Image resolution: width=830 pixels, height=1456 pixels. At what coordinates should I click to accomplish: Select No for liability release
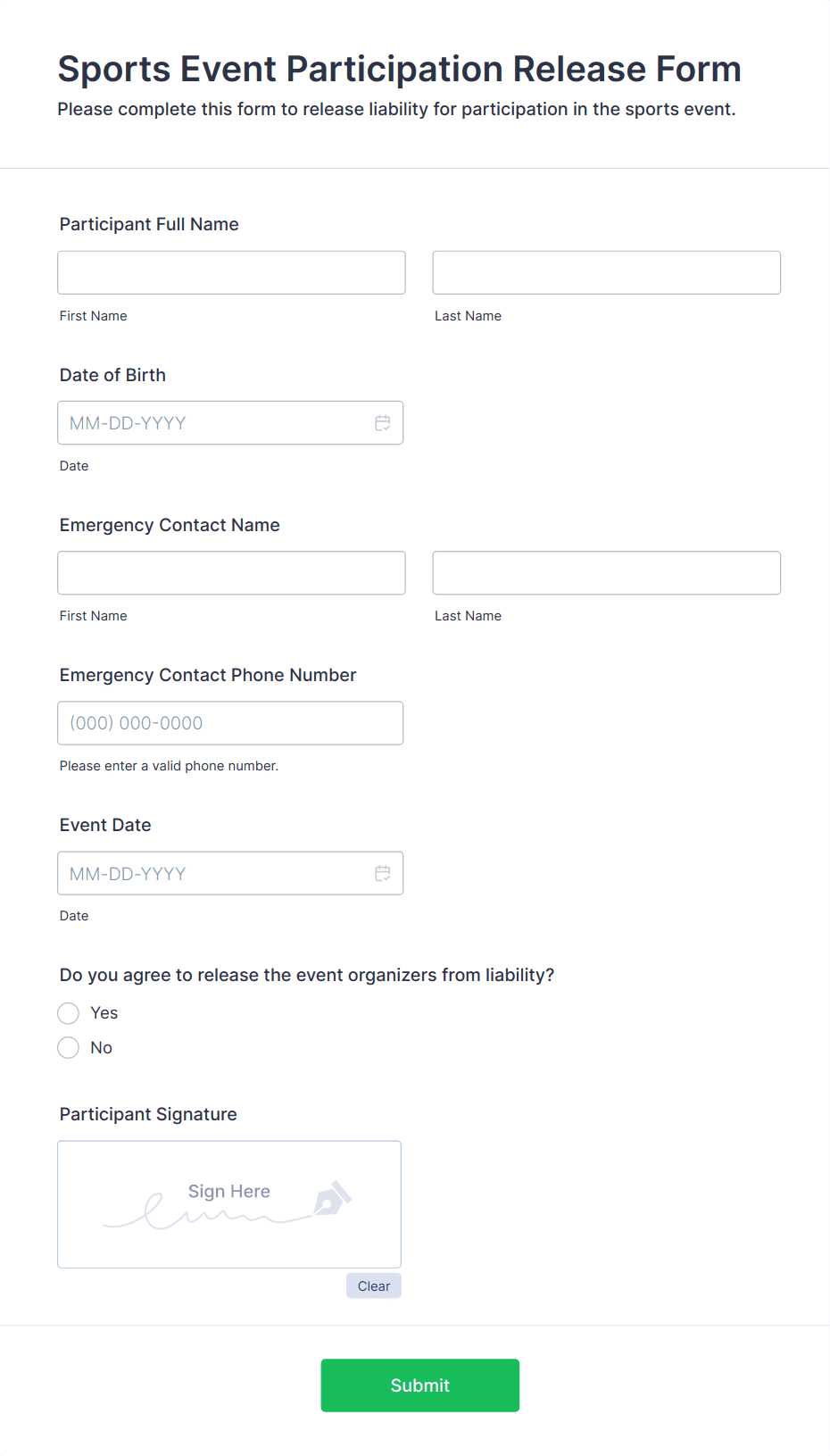coord(69,1048)
